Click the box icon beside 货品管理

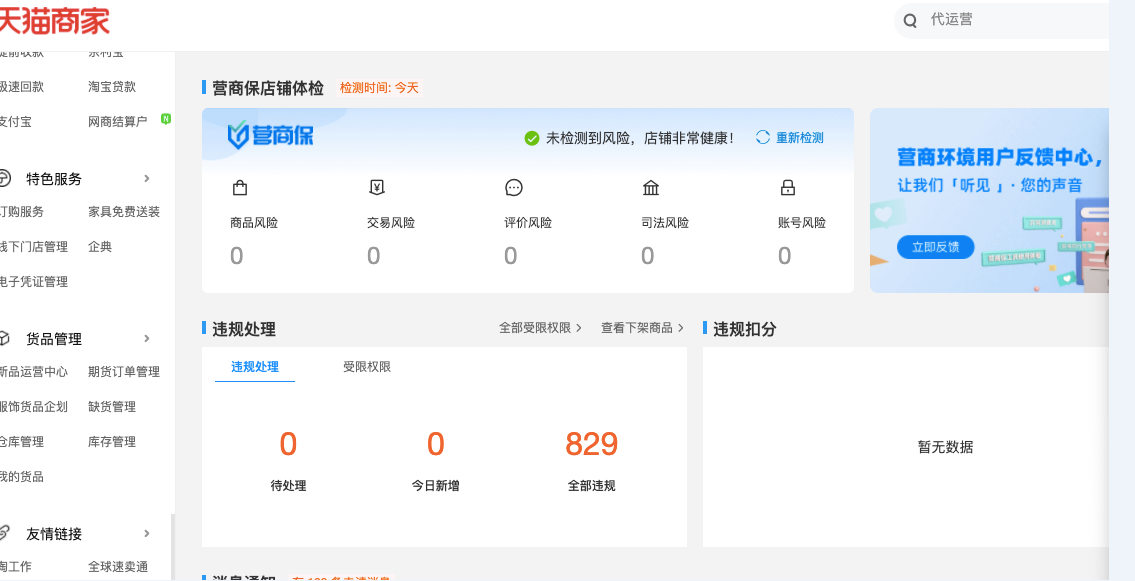[4, 338]
